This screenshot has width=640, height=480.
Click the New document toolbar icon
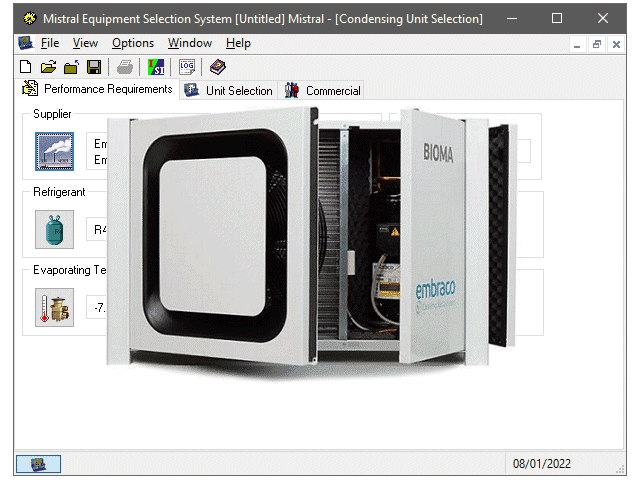(x=25, y=67)
